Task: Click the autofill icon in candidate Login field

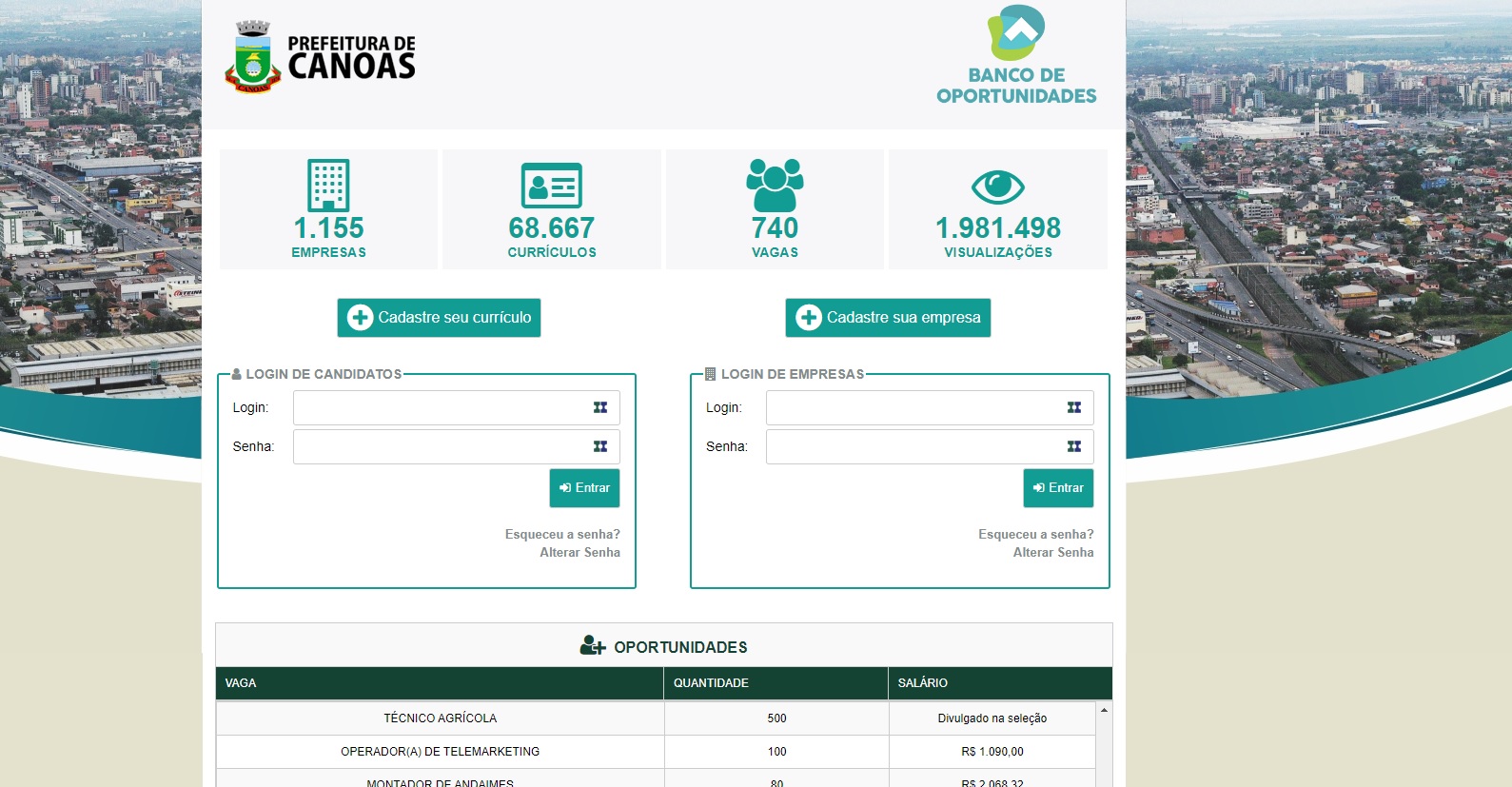Action: coord(600,407)
